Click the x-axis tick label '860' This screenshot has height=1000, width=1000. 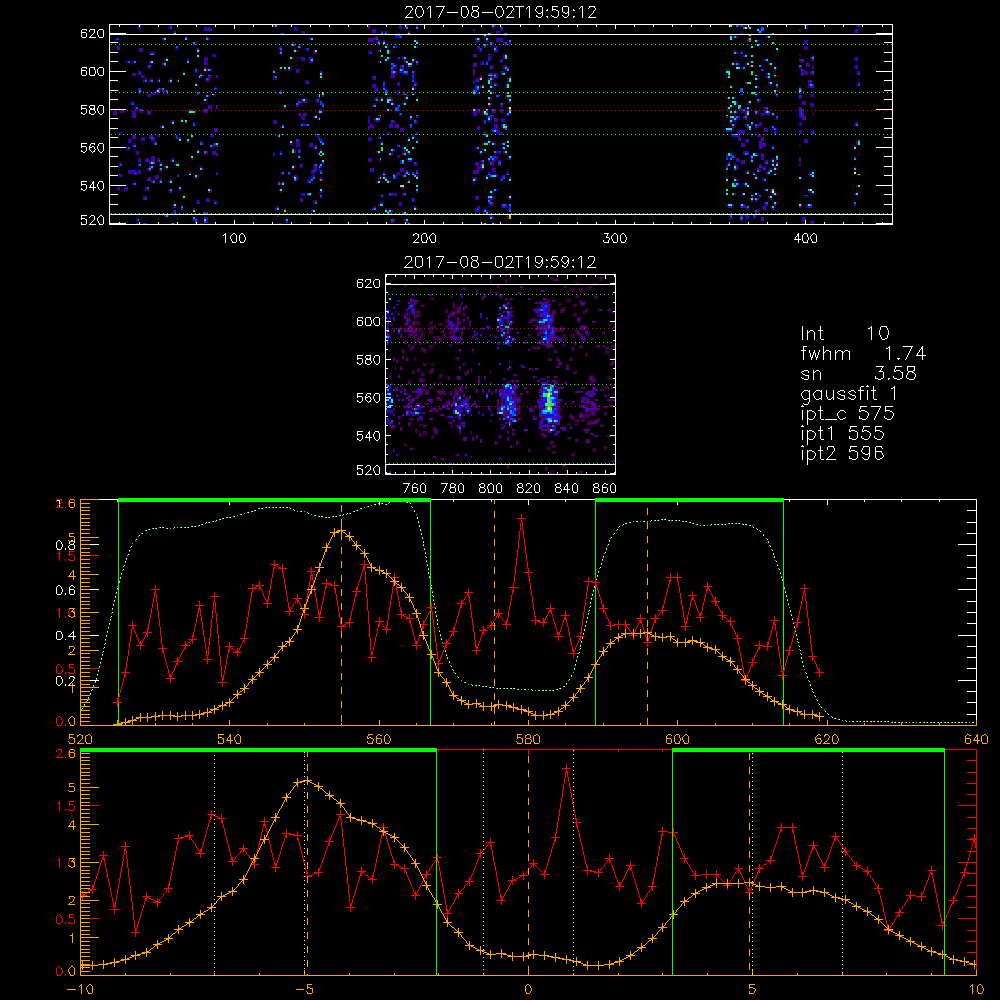605,489
